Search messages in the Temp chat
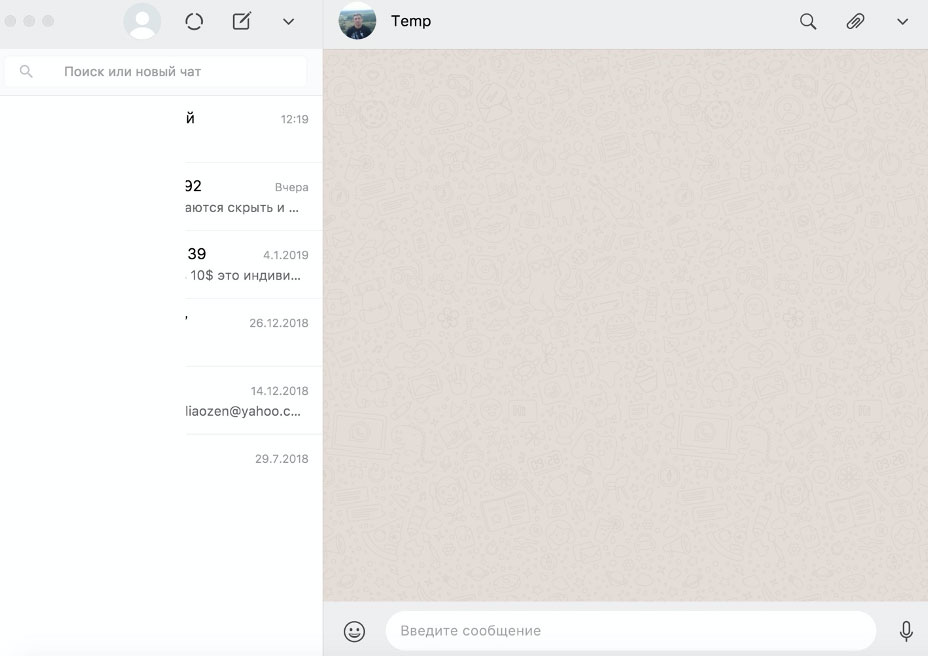Screen dimensions: 928x656 tap(808, 22)
